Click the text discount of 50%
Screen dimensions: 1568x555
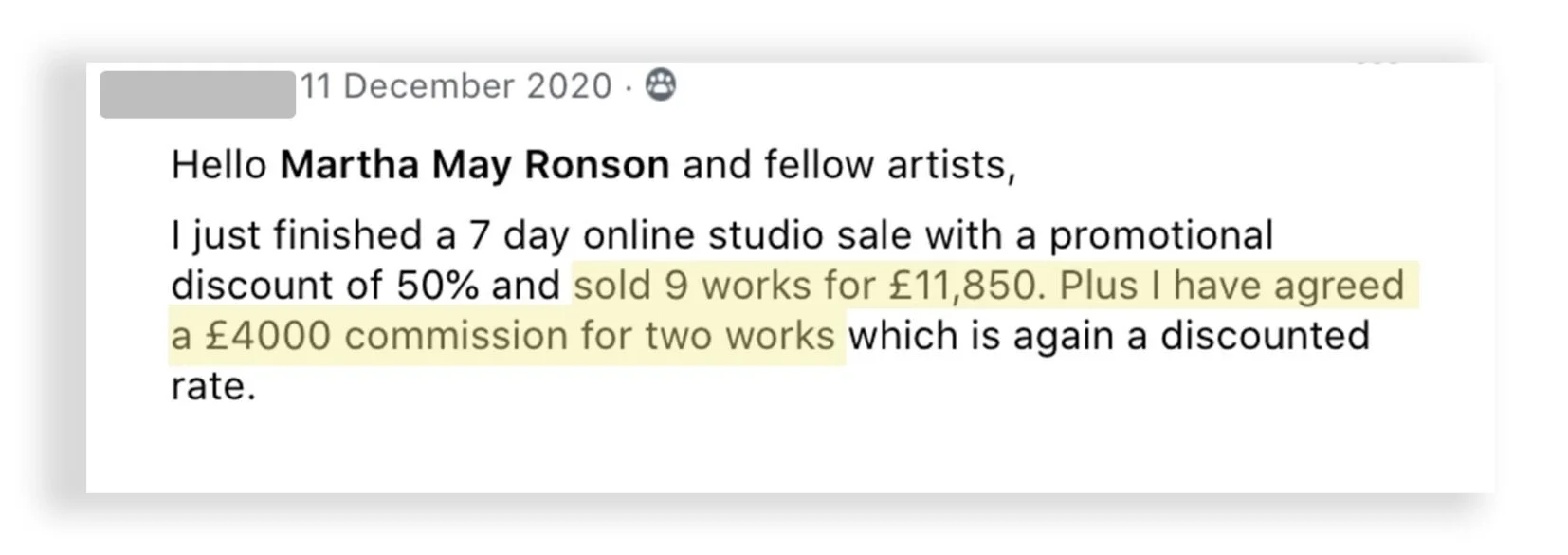pos(324,286)
